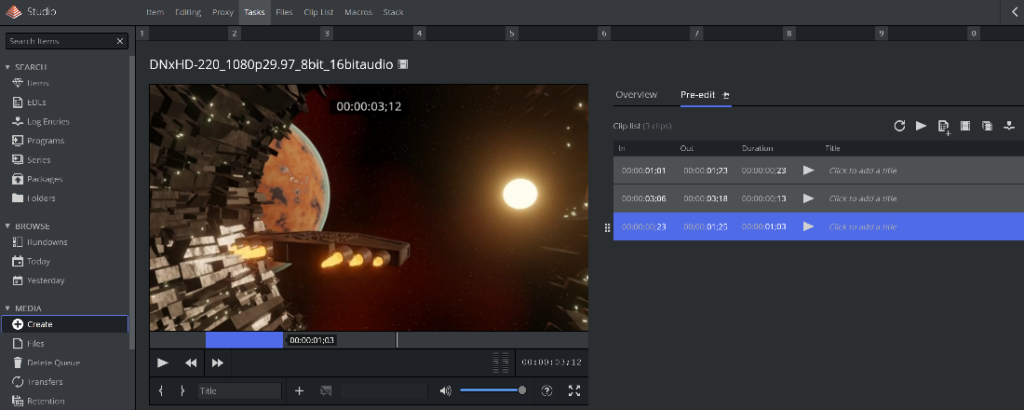
Task: Open the Proxy menu
Action: click(223, 12)
